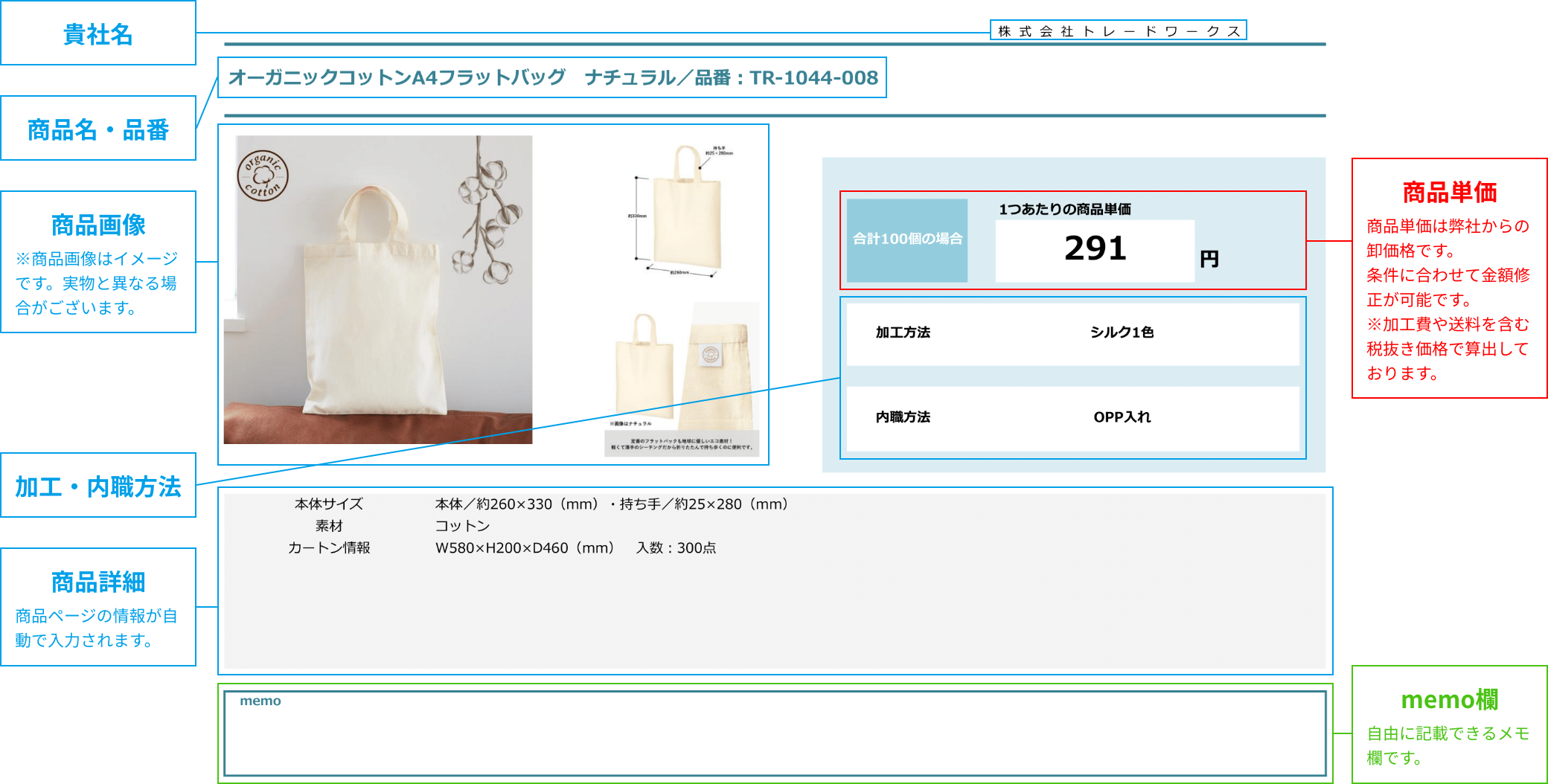Click the 円 currency unit

1209,259
